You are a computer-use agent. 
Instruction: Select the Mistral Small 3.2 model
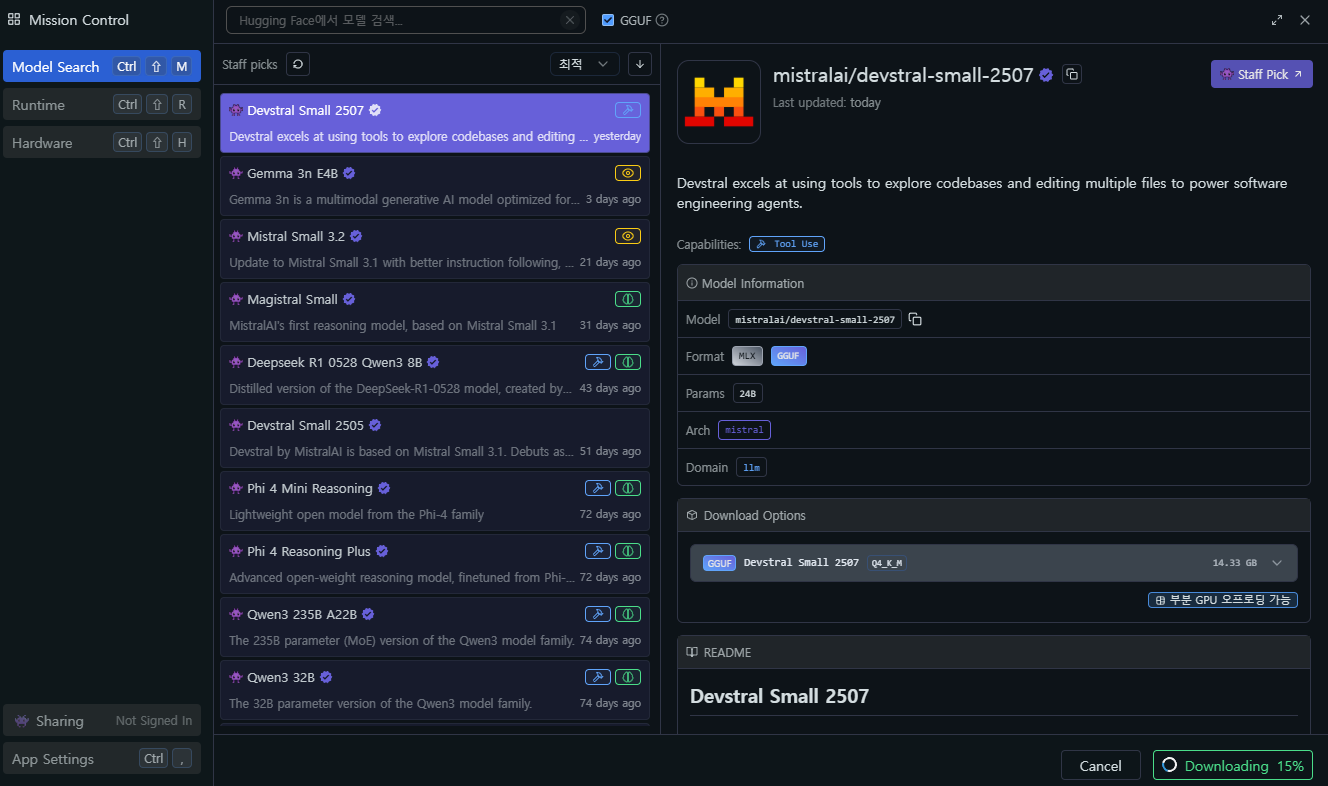[435, 249]
